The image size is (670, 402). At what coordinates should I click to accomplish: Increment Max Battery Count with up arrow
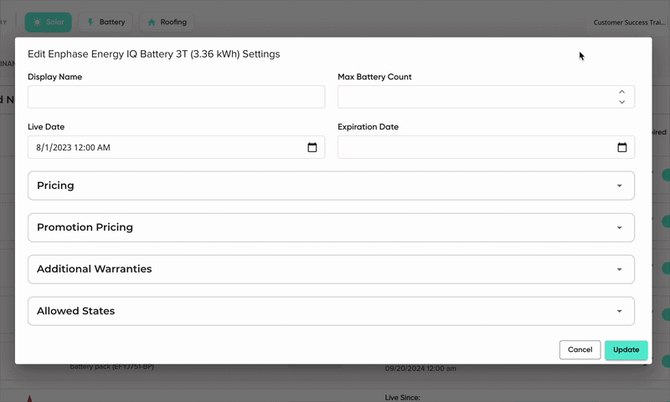pos(622,92)
